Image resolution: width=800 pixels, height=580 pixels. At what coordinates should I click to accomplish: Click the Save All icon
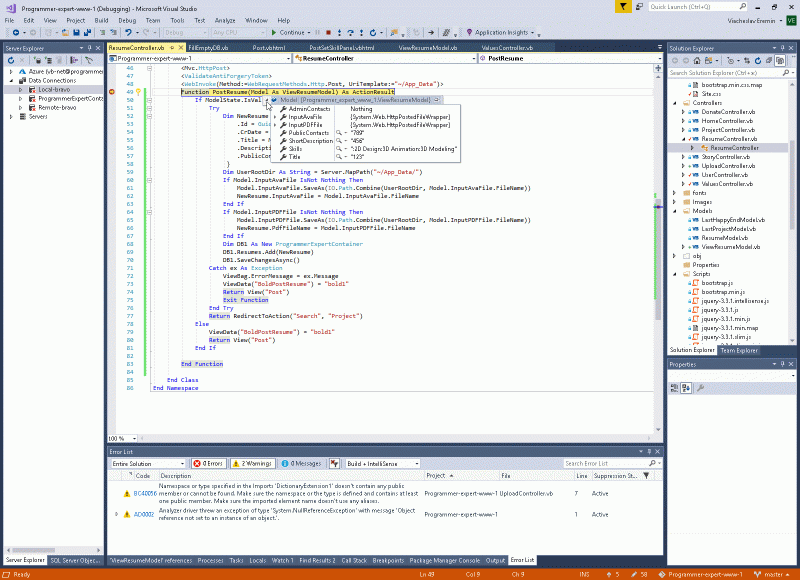click(x=88, y=32)
